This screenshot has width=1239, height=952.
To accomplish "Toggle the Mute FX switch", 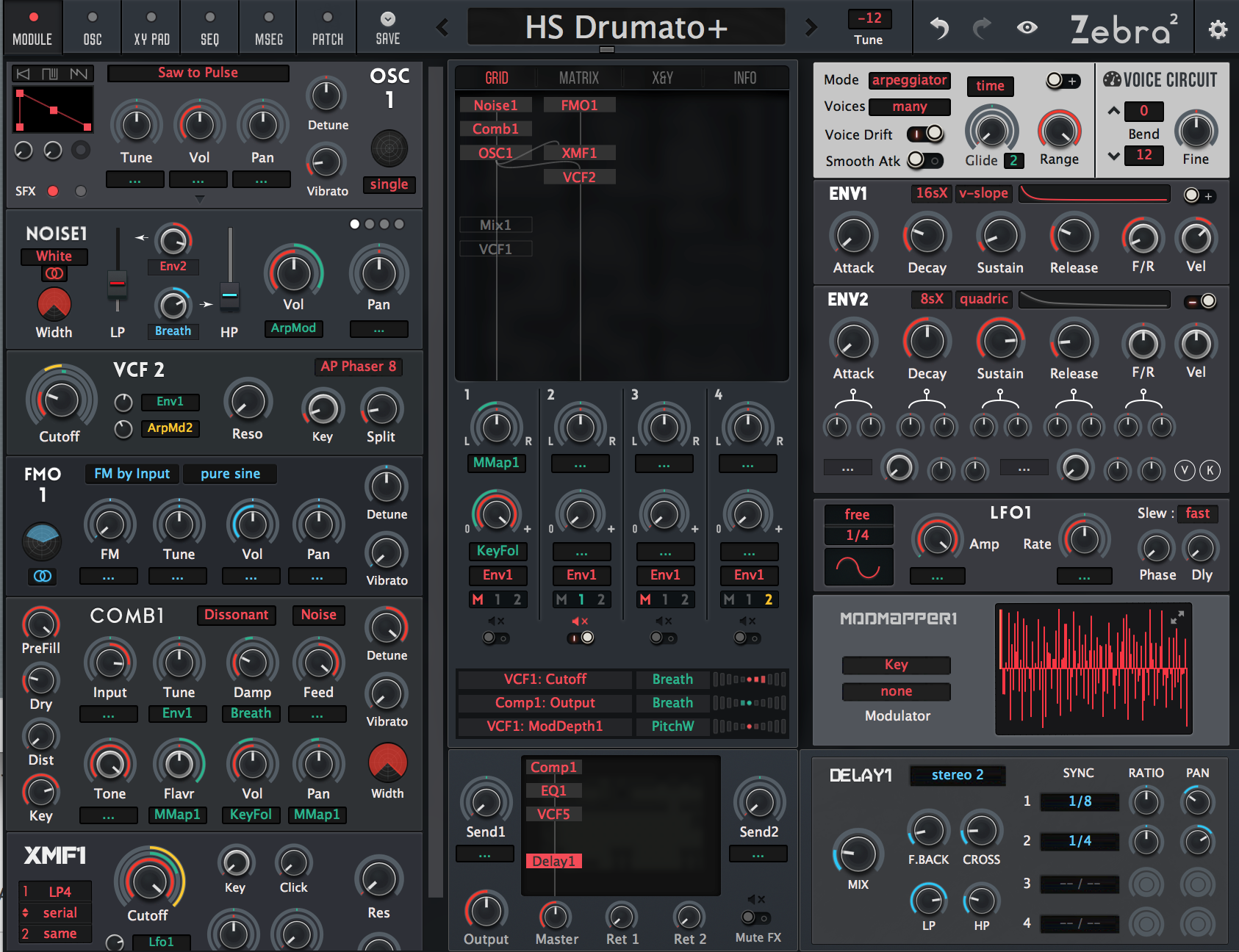I will point(755,917).
